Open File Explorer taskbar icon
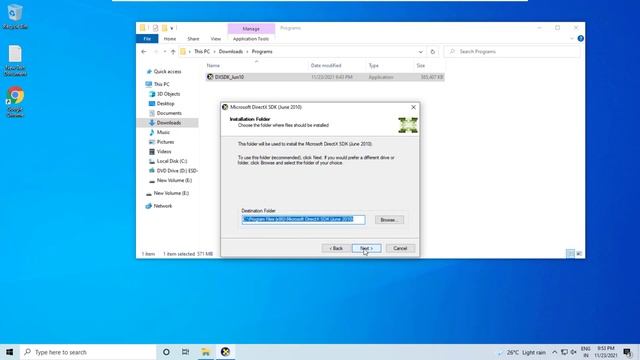Image resolution: width=640 pixels, height=360 pixels. pos(205,352)
